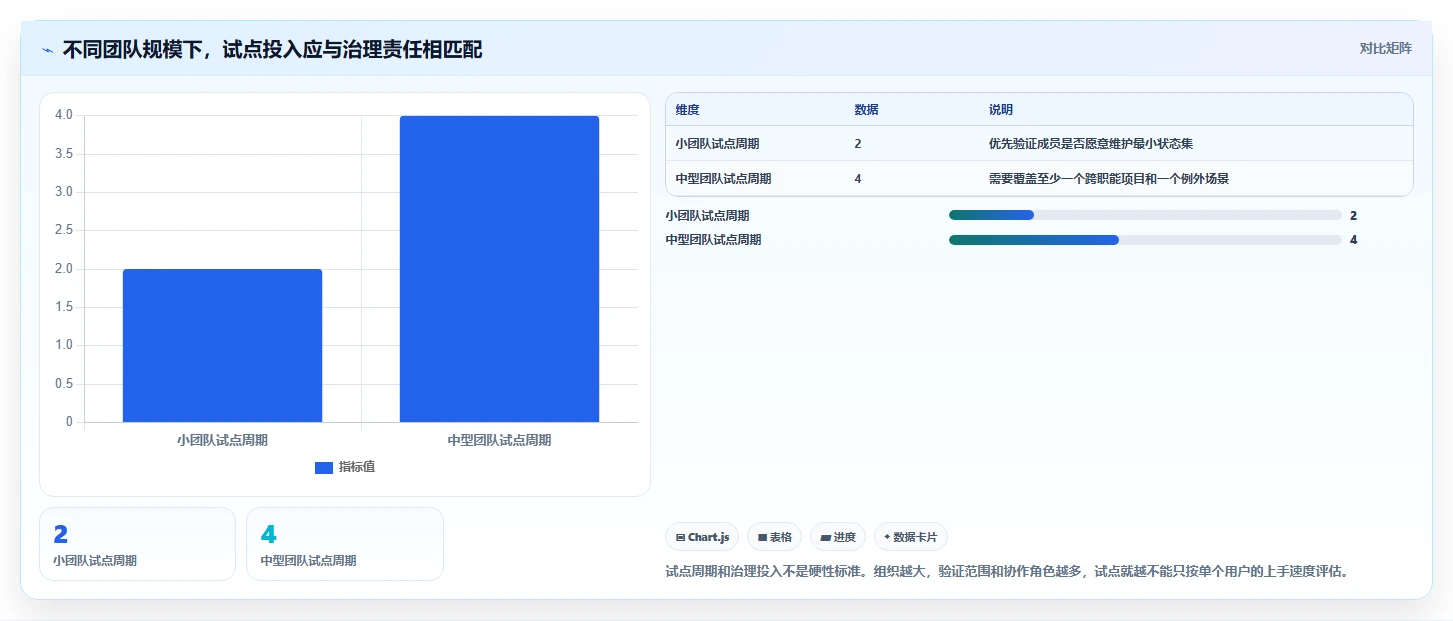1453x621 pixels.
Task: Click the 数据卡片 tag chip
Action: click(x=911, y=537)
